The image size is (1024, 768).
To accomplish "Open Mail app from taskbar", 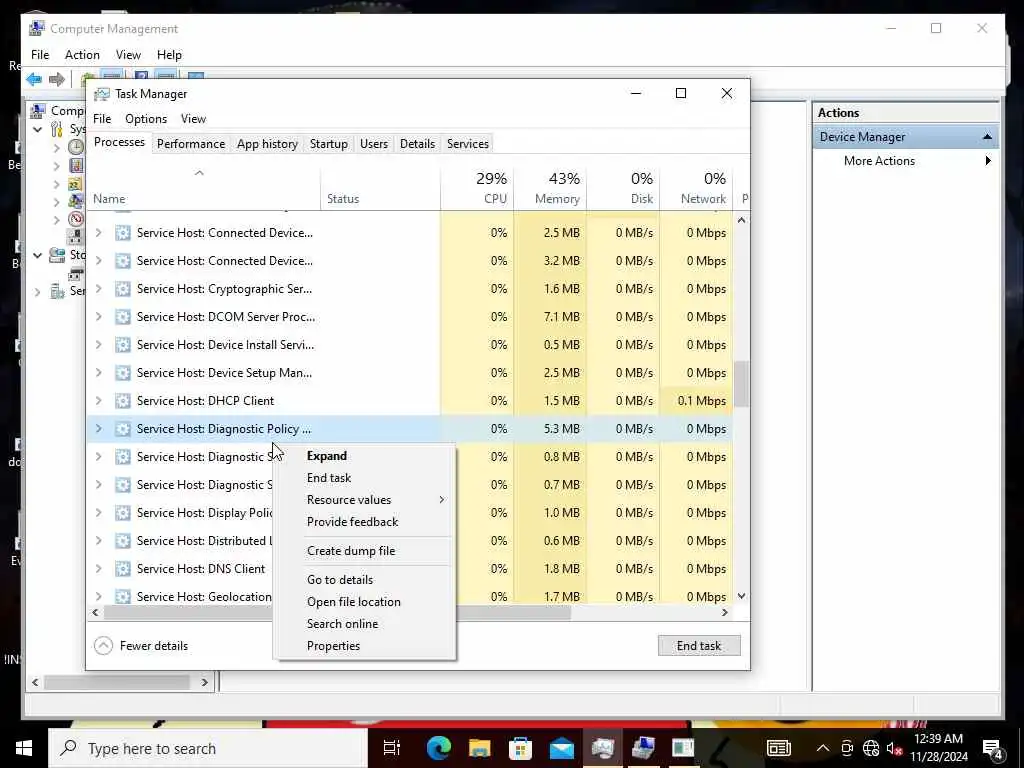I will (562, 748).
